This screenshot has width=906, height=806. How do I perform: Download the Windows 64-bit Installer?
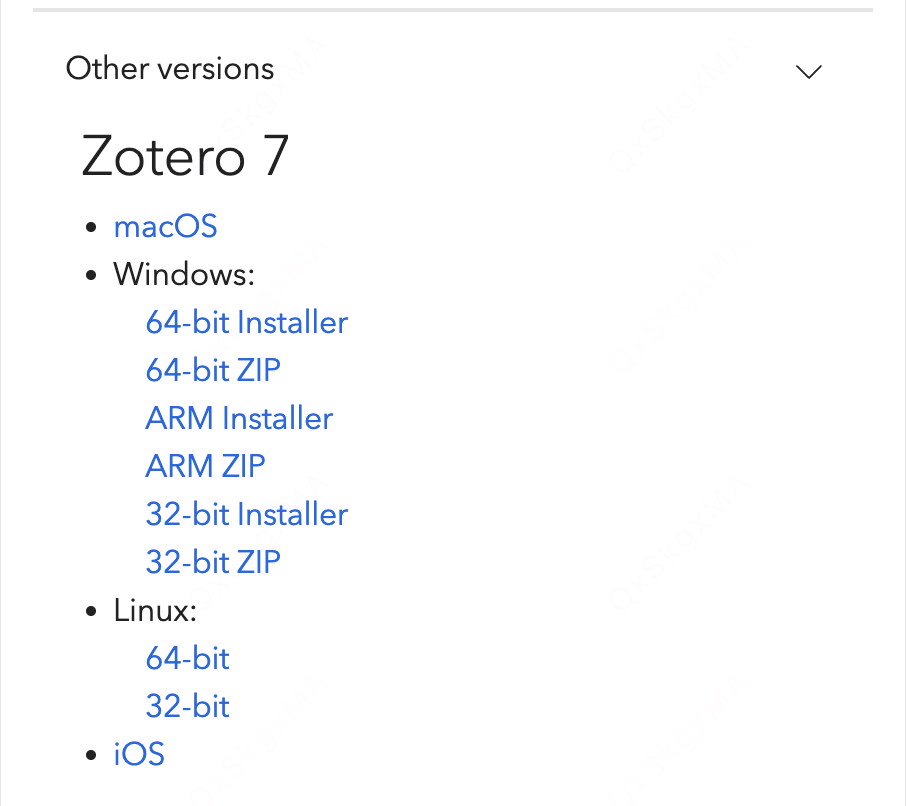click(x=246, y=322)
